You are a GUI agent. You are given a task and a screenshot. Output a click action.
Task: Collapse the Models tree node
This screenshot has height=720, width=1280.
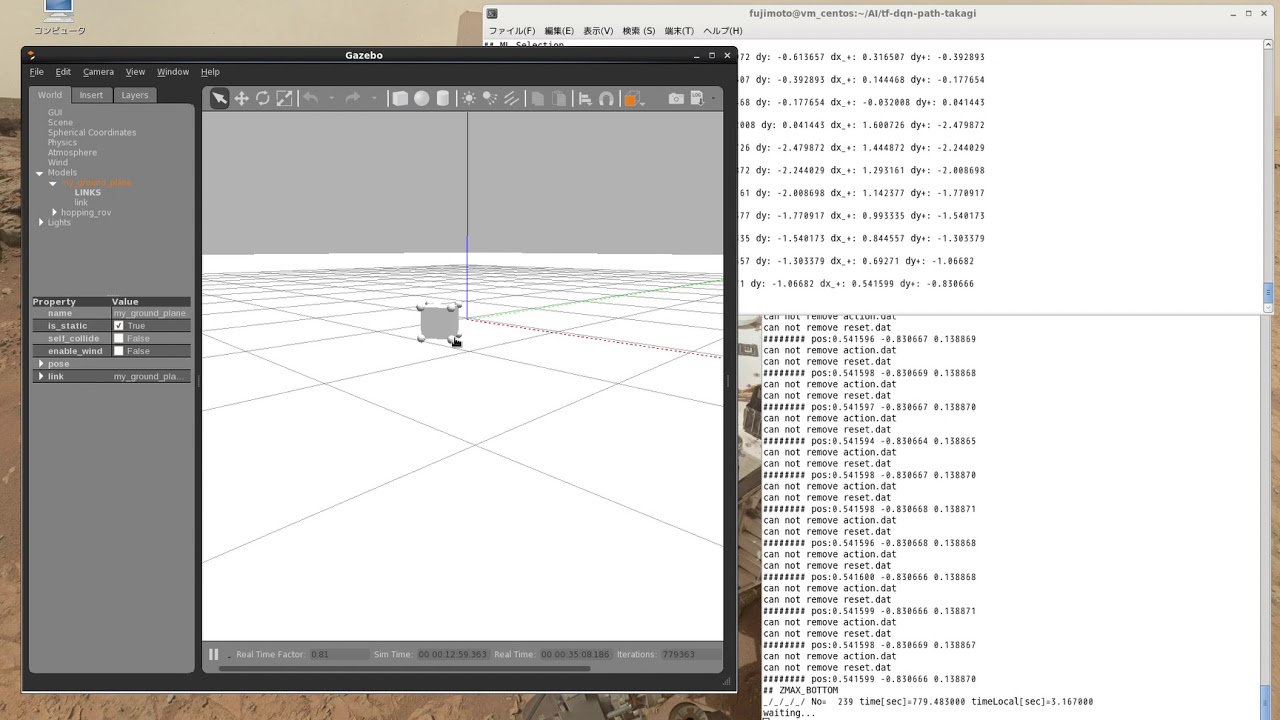pos(40,173)
